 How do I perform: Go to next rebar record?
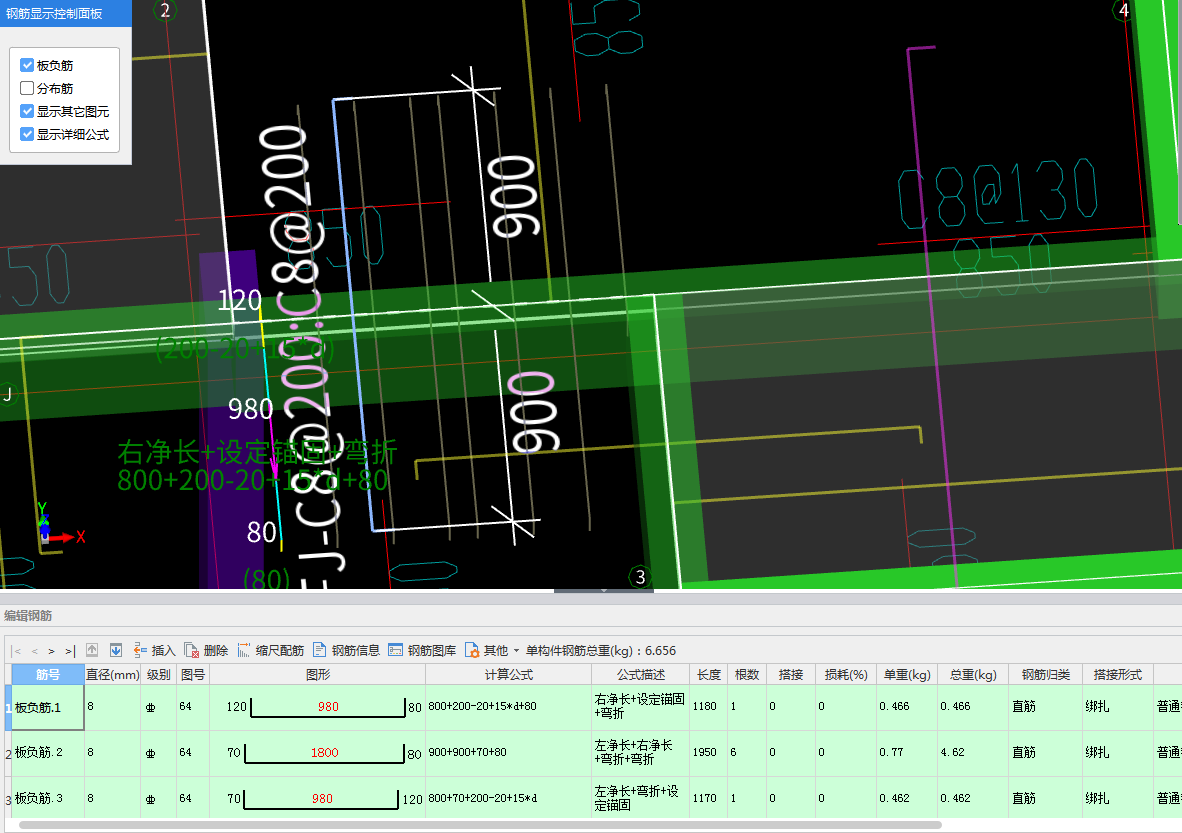tap(51, 650)
